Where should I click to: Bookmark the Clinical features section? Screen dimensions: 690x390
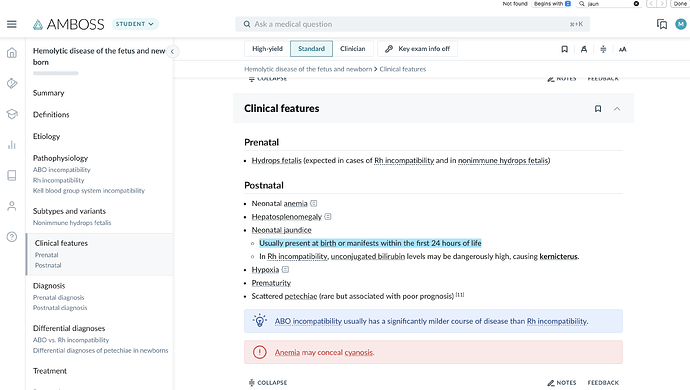point(598,109)
